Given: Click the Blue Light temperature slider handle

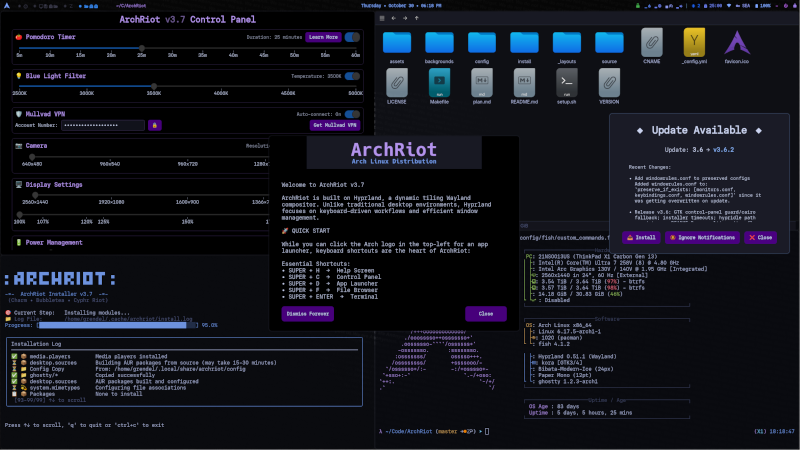Looking at the screenshot, I should click(x=152, y=85).
